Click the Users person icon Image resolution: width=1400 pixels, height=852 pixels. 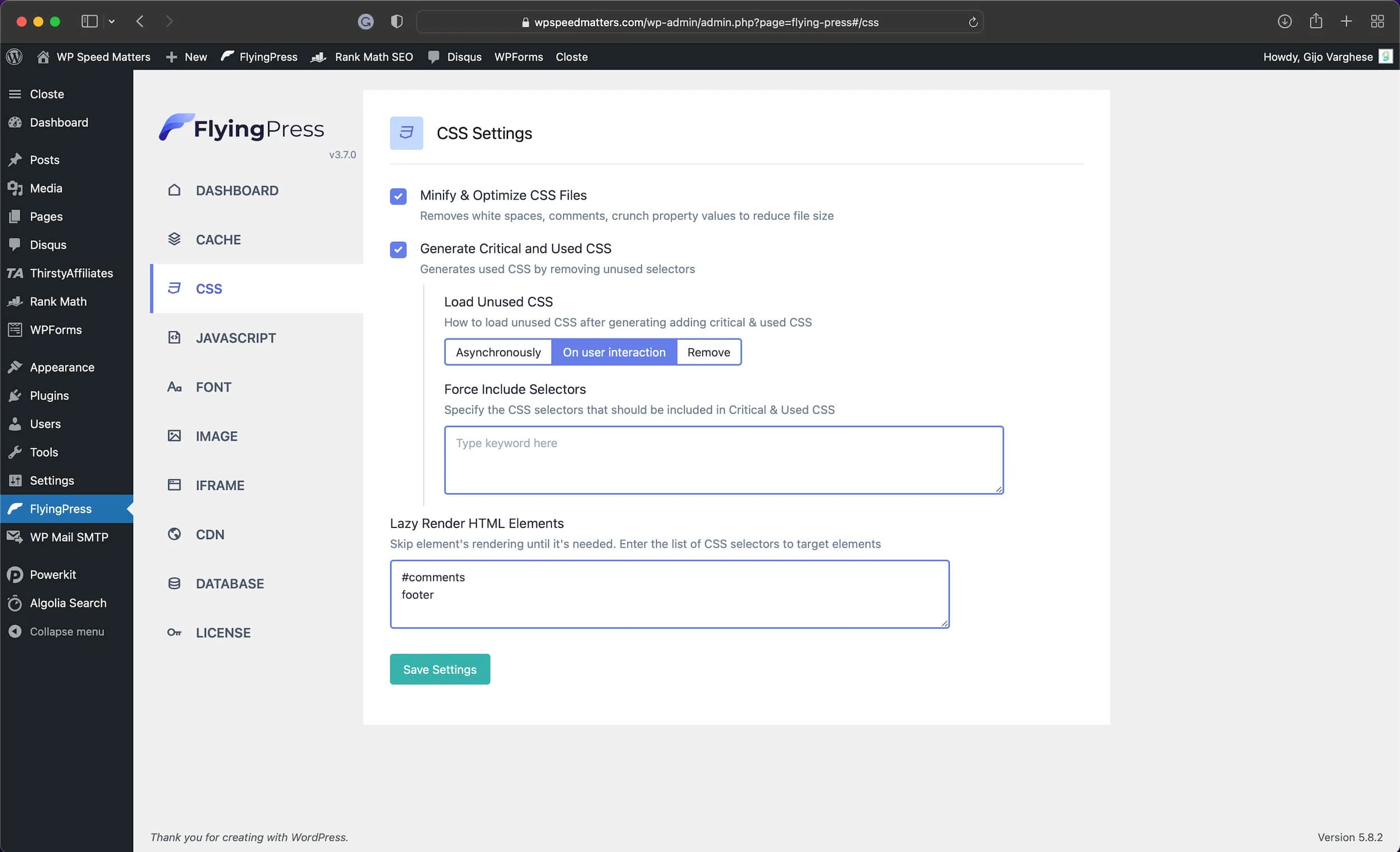tap(15, 424)
